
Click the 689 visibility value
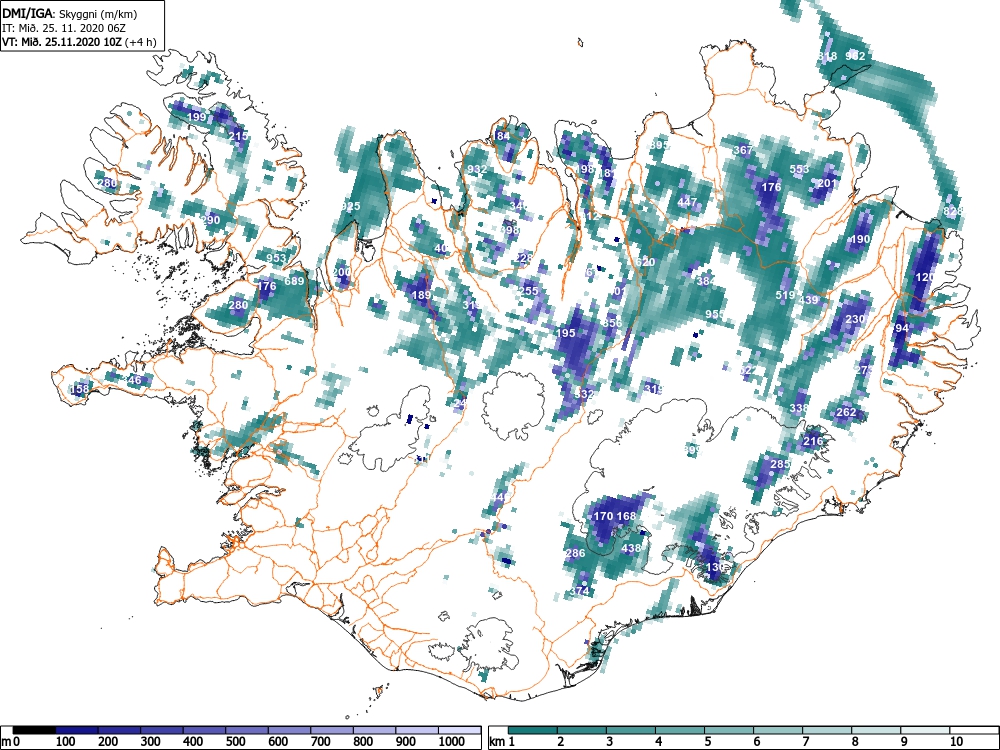294,281
